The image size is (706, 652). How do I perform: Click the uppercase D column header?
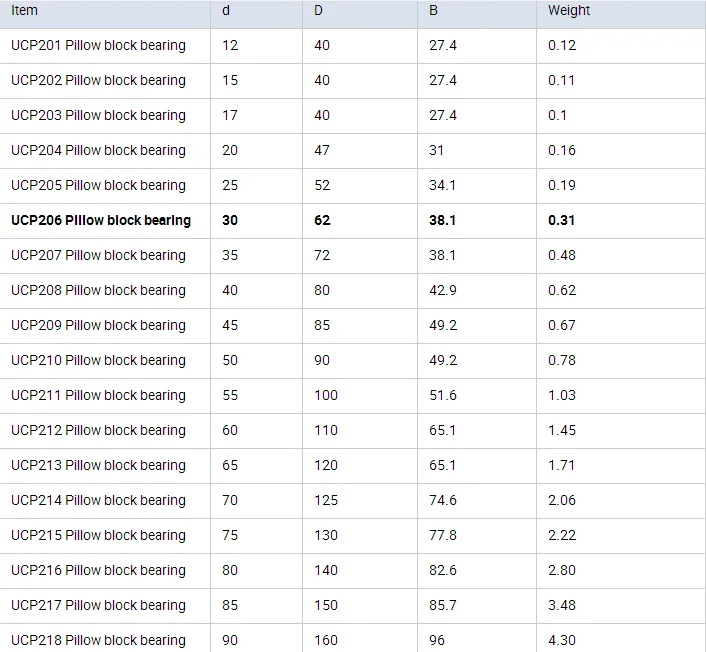point(319,10)
